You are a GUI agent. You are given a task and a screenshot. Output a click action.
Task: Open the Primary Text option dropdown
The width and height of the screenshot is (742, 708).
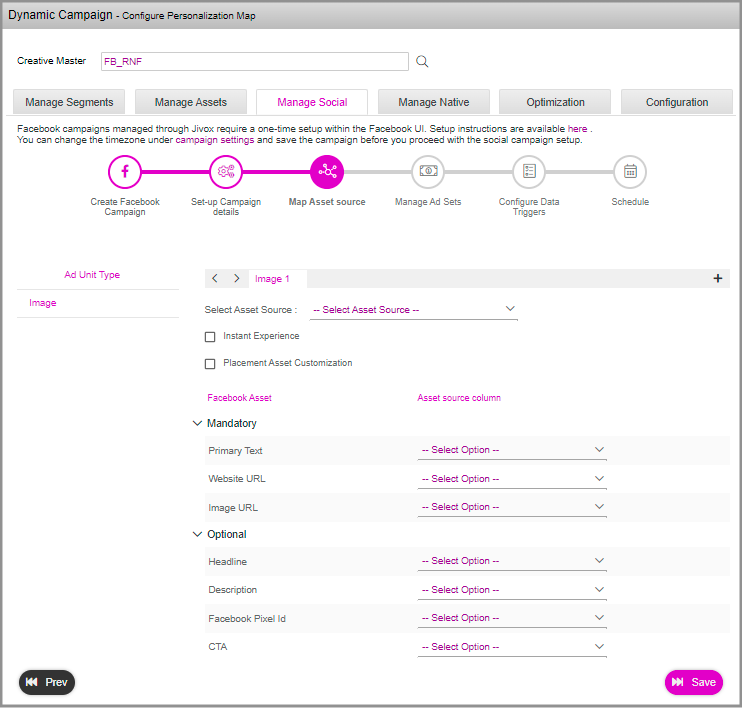pos(512,450)
